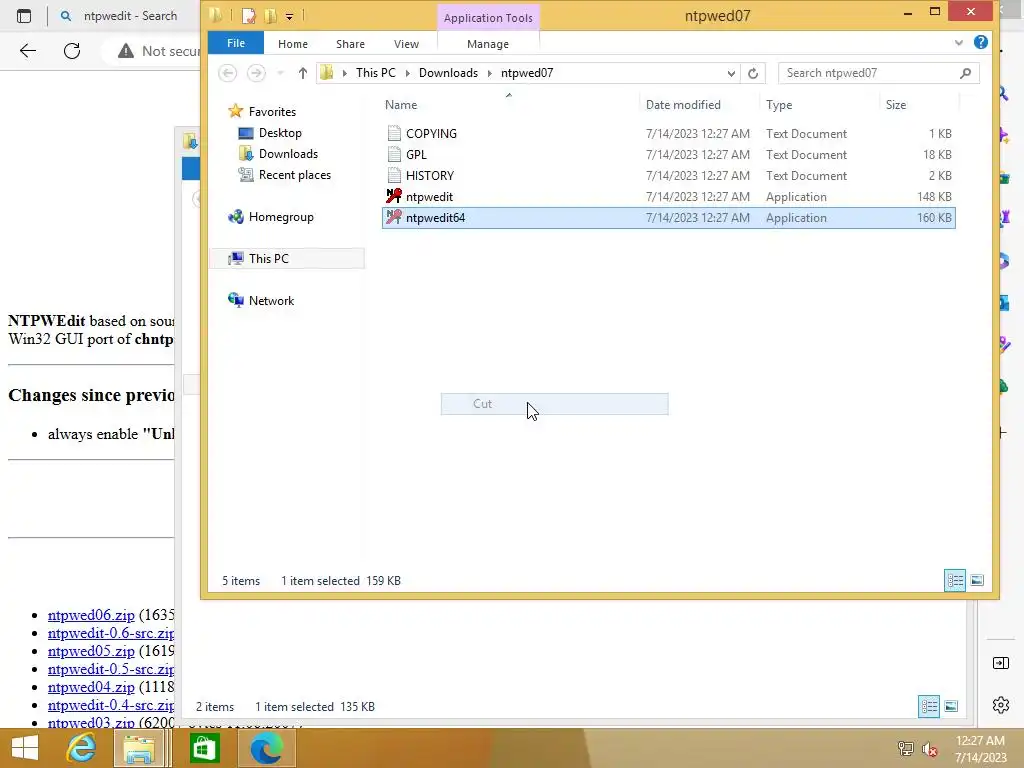Open the Windows Start button
This screenshot has height=768, width=1024.
(x=25, y=748)
